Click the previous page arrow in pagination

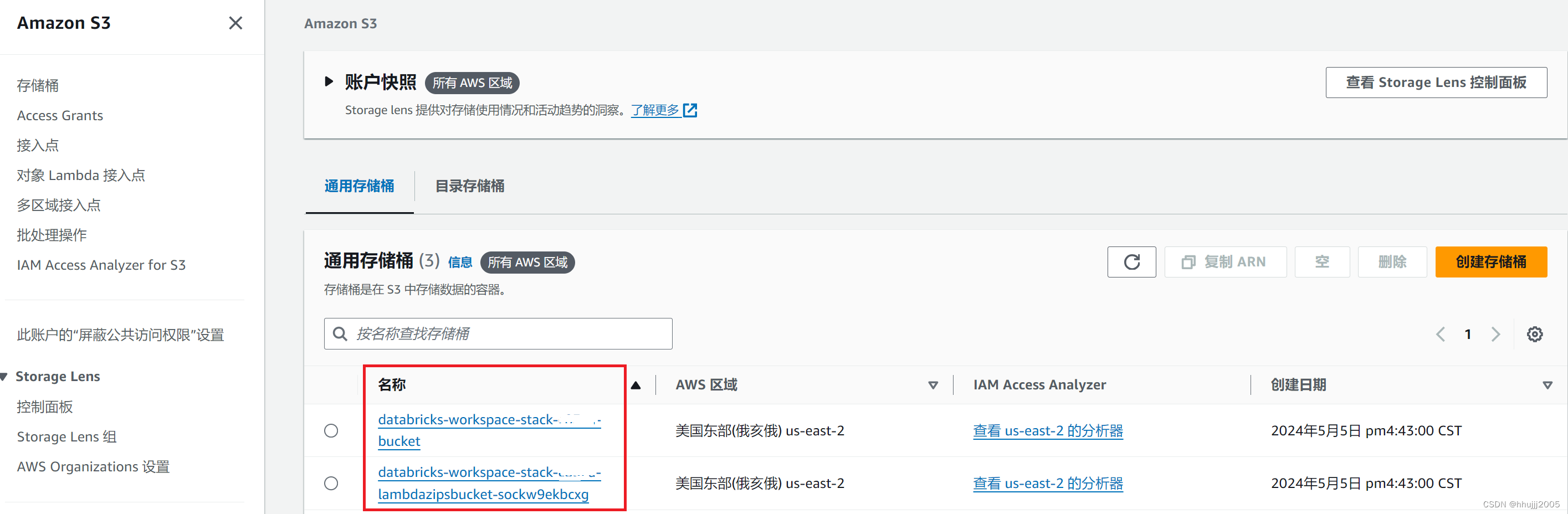[1439, 333]
